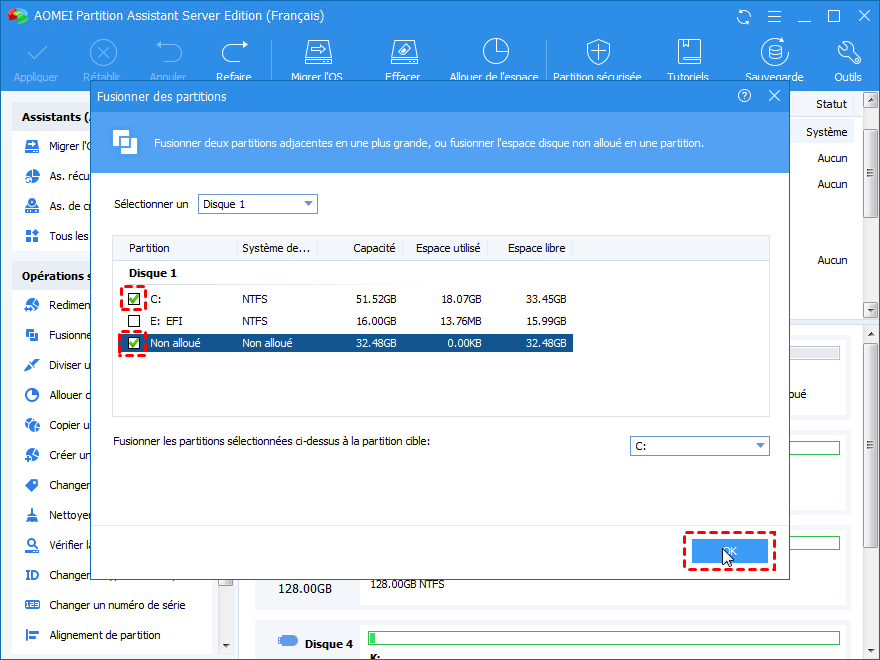This screenshot has height=660, width=880.
Task: Open the Disque 1 selection dropdown
Action: pos(258,204)
